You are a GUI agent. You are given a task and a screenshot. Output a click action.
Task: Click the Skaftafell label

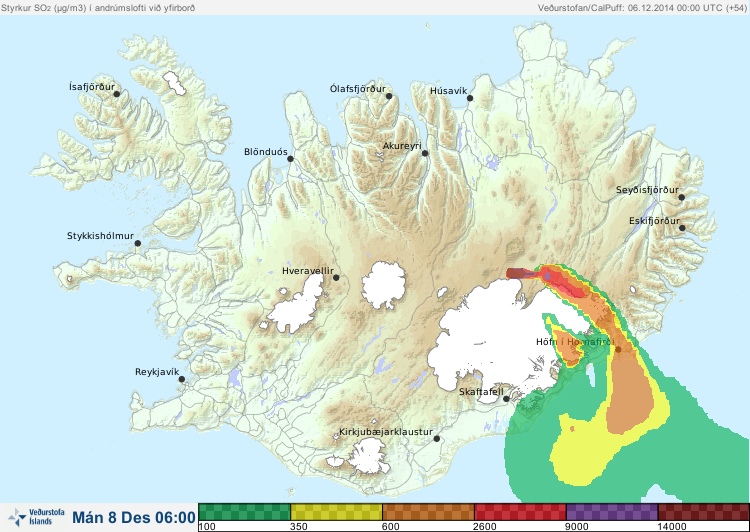coord(481,392)
